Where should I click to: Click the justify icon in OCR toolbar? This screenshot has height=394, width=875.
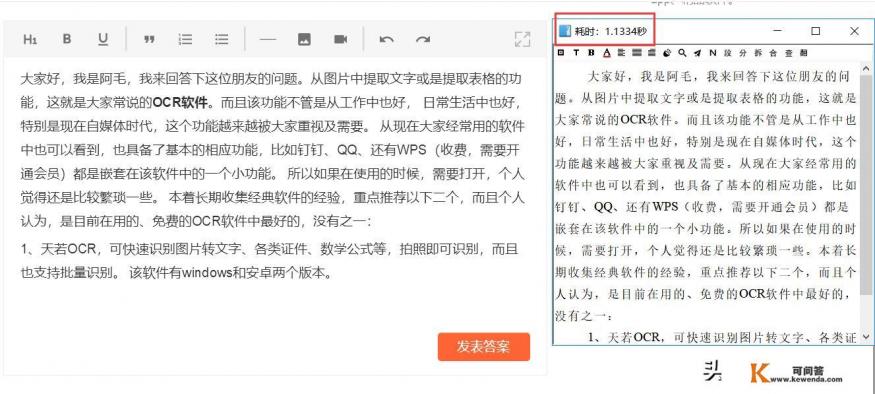(637, 52)
